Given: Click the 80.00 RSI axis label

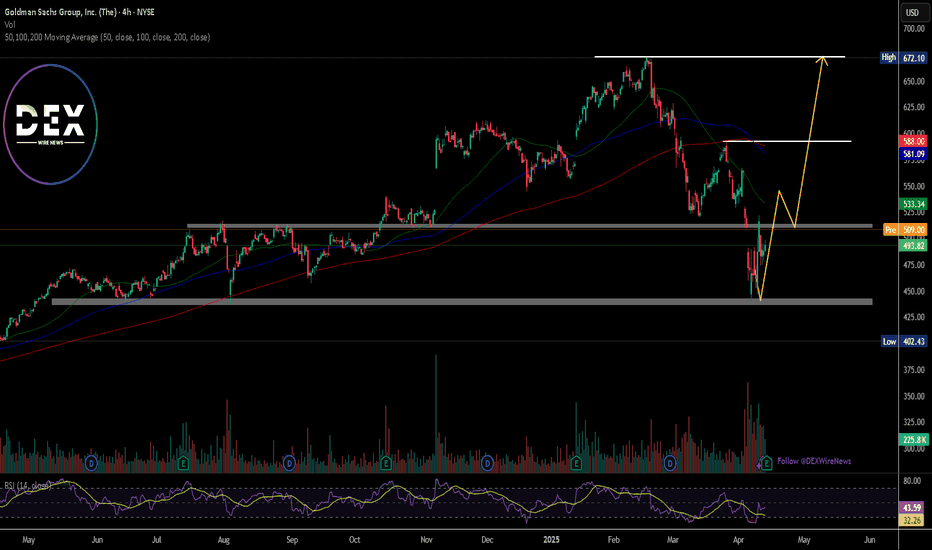Looking at the screenshot, I should click(x=912, y=481).
